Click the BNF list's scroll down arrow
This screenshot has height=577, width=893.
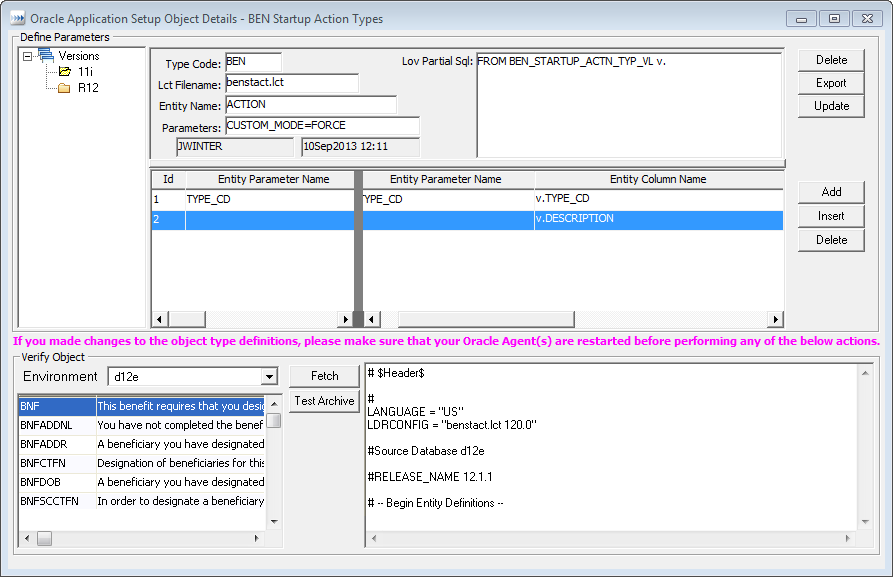pos(274,522)
